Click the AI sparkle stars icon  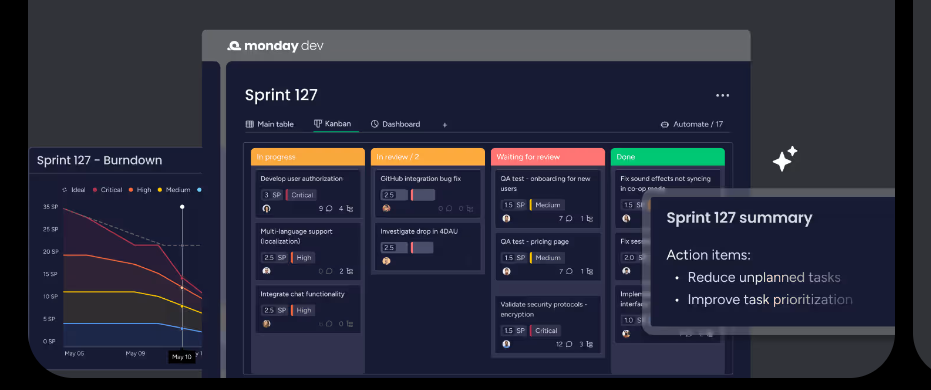pyautogui.click(x=784, y=159)
